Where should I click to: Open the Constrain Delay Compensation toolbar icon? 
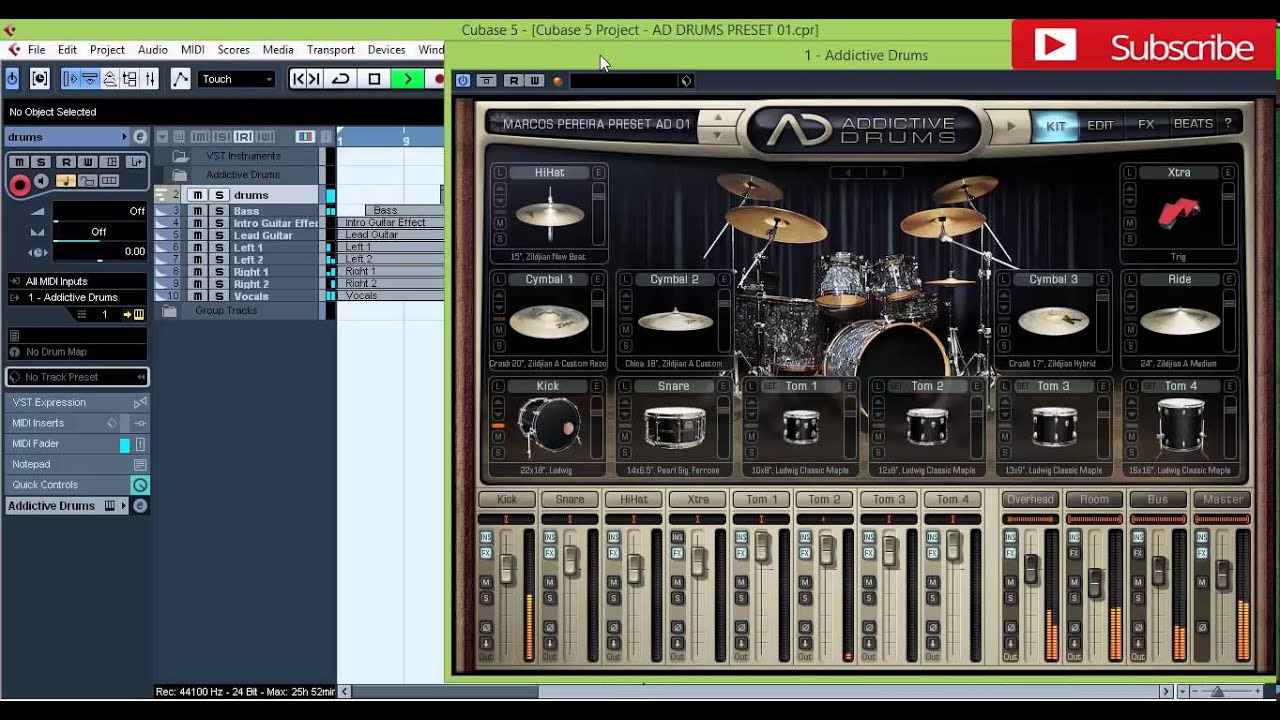pos(40,79)
